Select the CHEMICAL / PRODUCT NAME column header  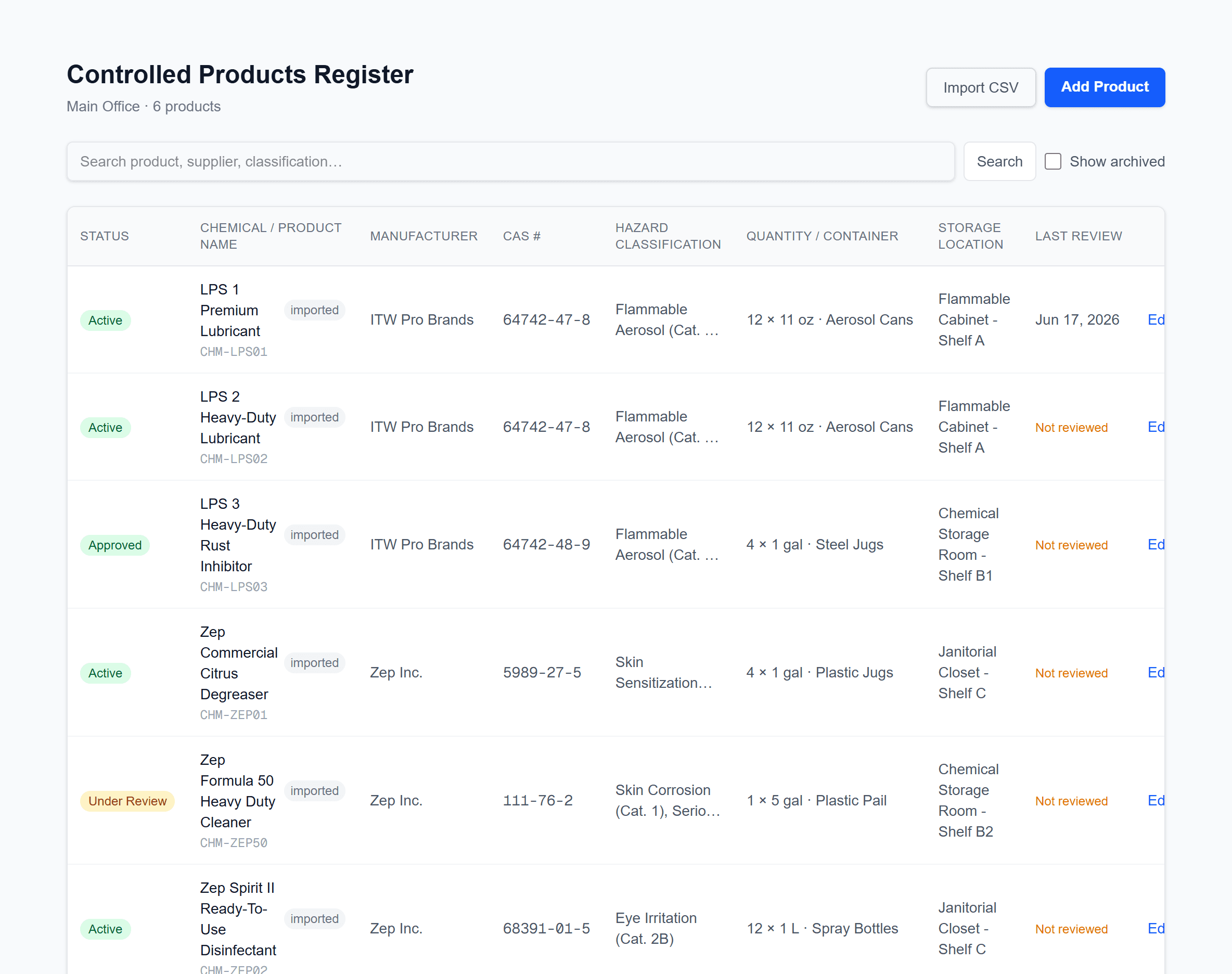pyautogui.click(x=271, y=236)
